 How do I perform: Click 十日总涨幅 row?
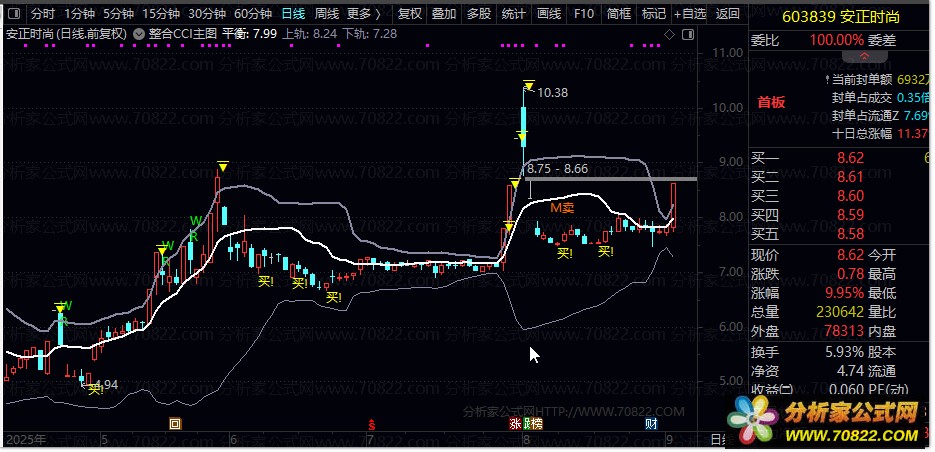(x=880, y=134)
